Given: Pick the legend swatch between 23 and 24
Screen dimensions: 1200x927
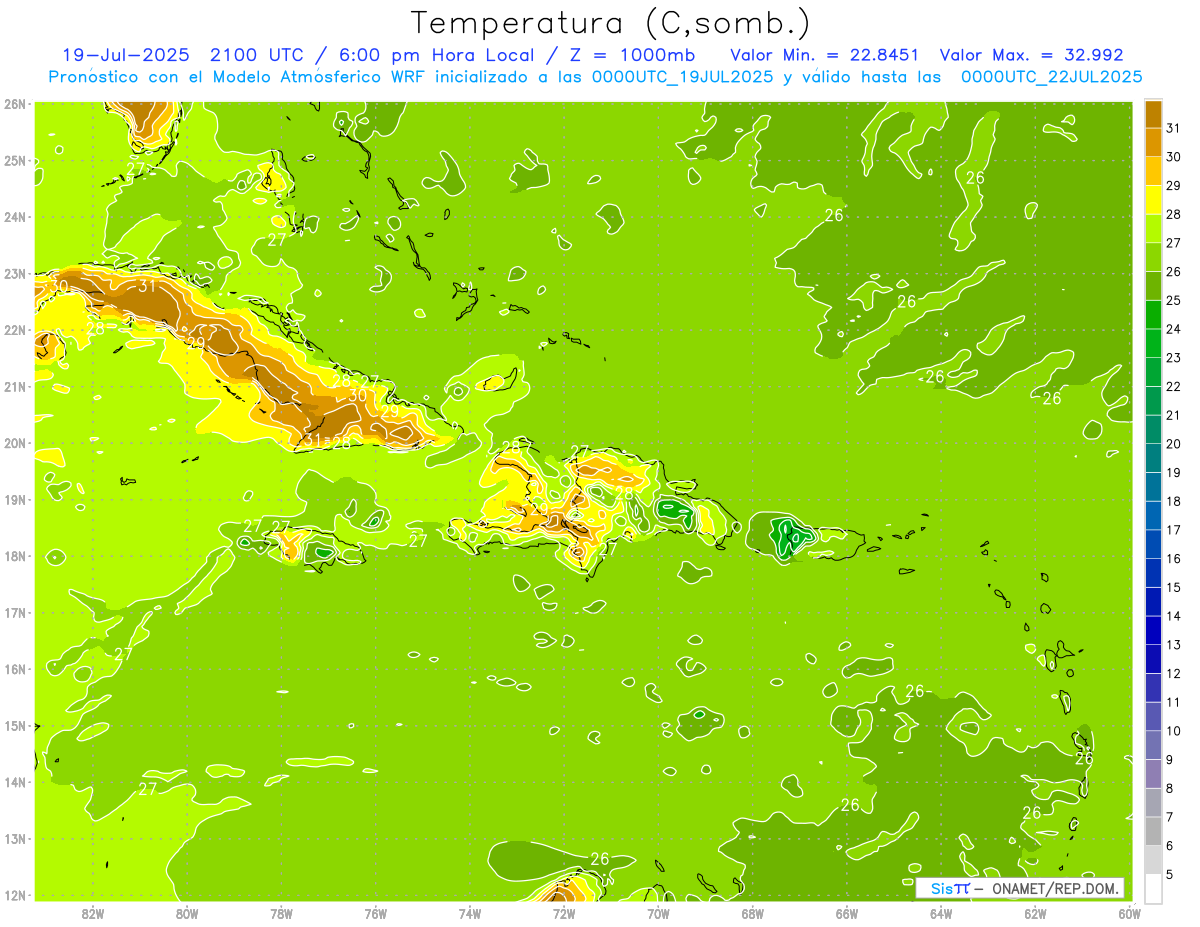Looking at the screenshot, I should point(1154,343).
